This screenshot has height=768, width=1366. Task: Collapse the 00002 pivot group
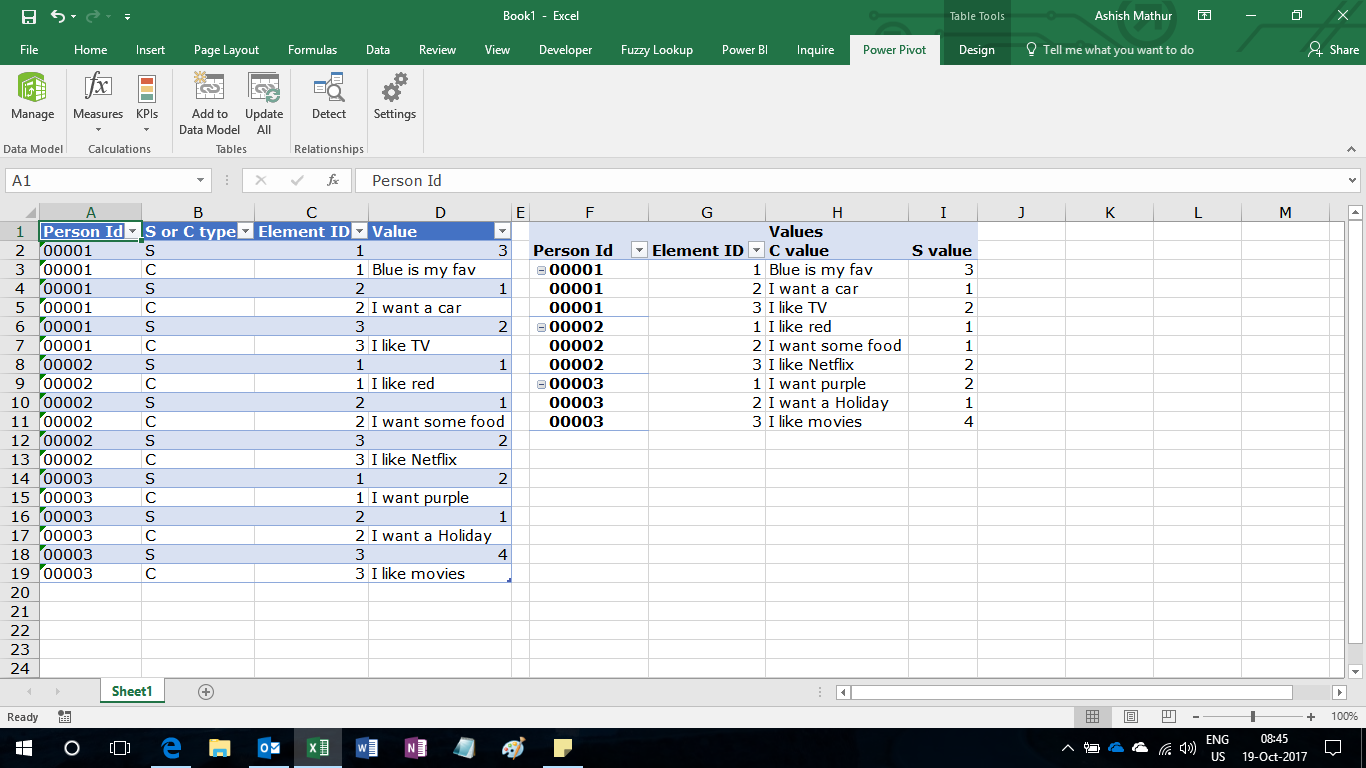coord(541,327)
